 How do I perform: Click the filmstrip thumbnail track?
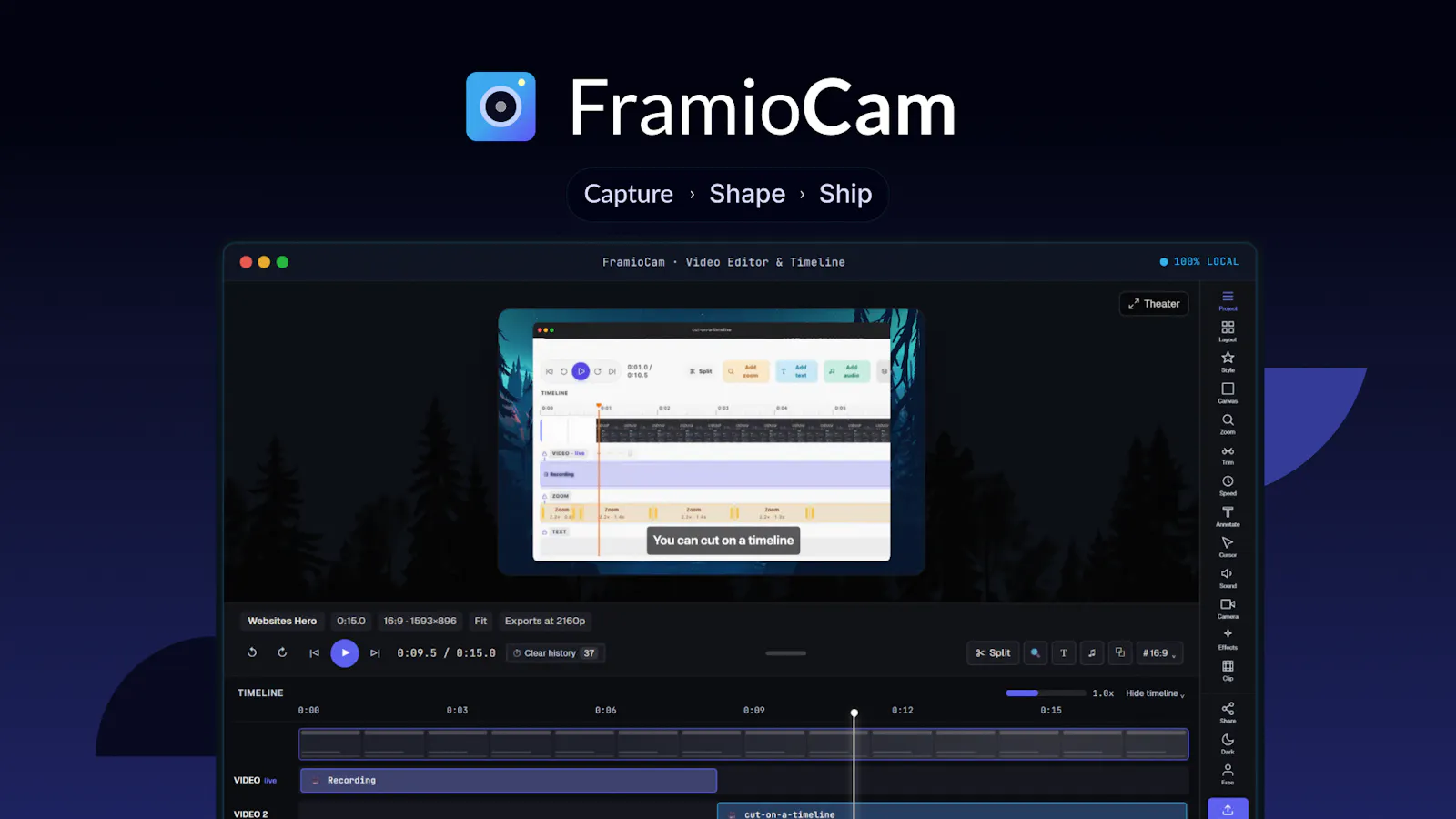[743, 744]
